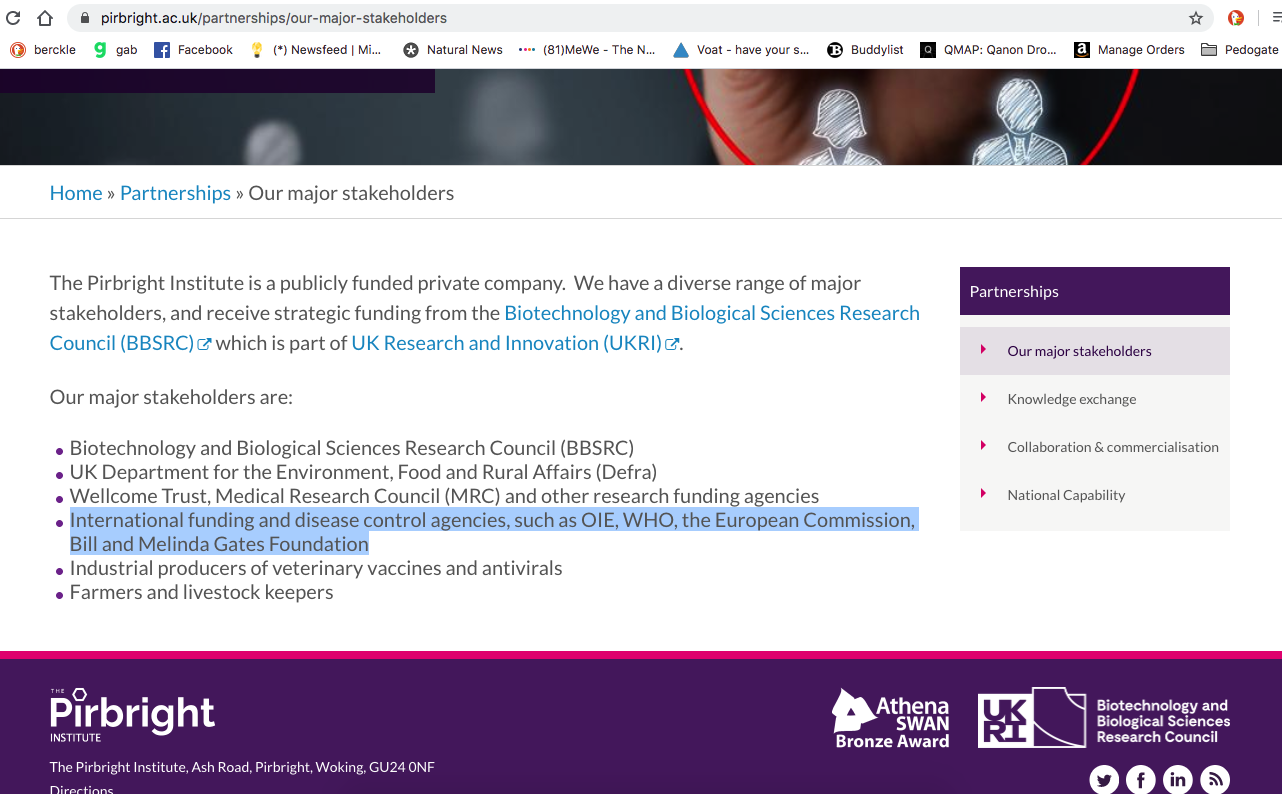Open the gab bookmark
1282x794 pixels.
(115, 50)
